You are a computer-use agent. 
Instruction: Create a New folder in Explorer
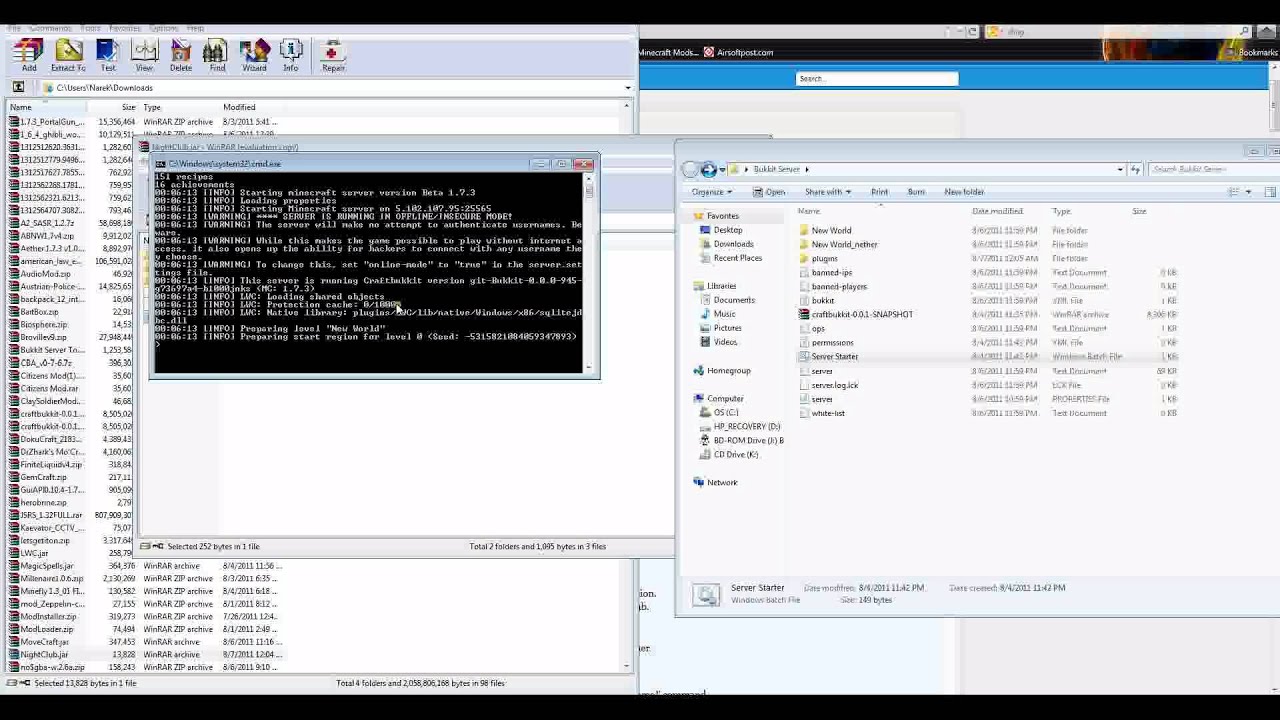click(964, 192)
